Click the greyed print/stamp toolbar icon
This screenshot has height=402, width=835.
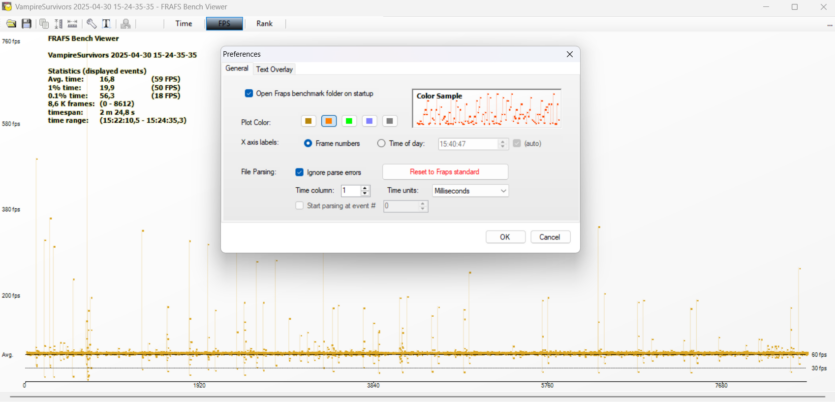125,23
